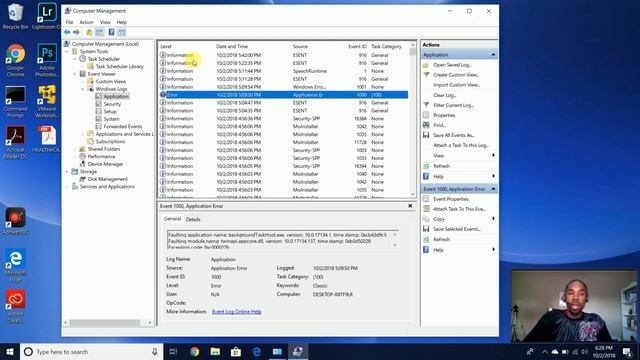Open Microsoft Edge desktop shortcut
The image size is (640, 360).
pos(16,265)
